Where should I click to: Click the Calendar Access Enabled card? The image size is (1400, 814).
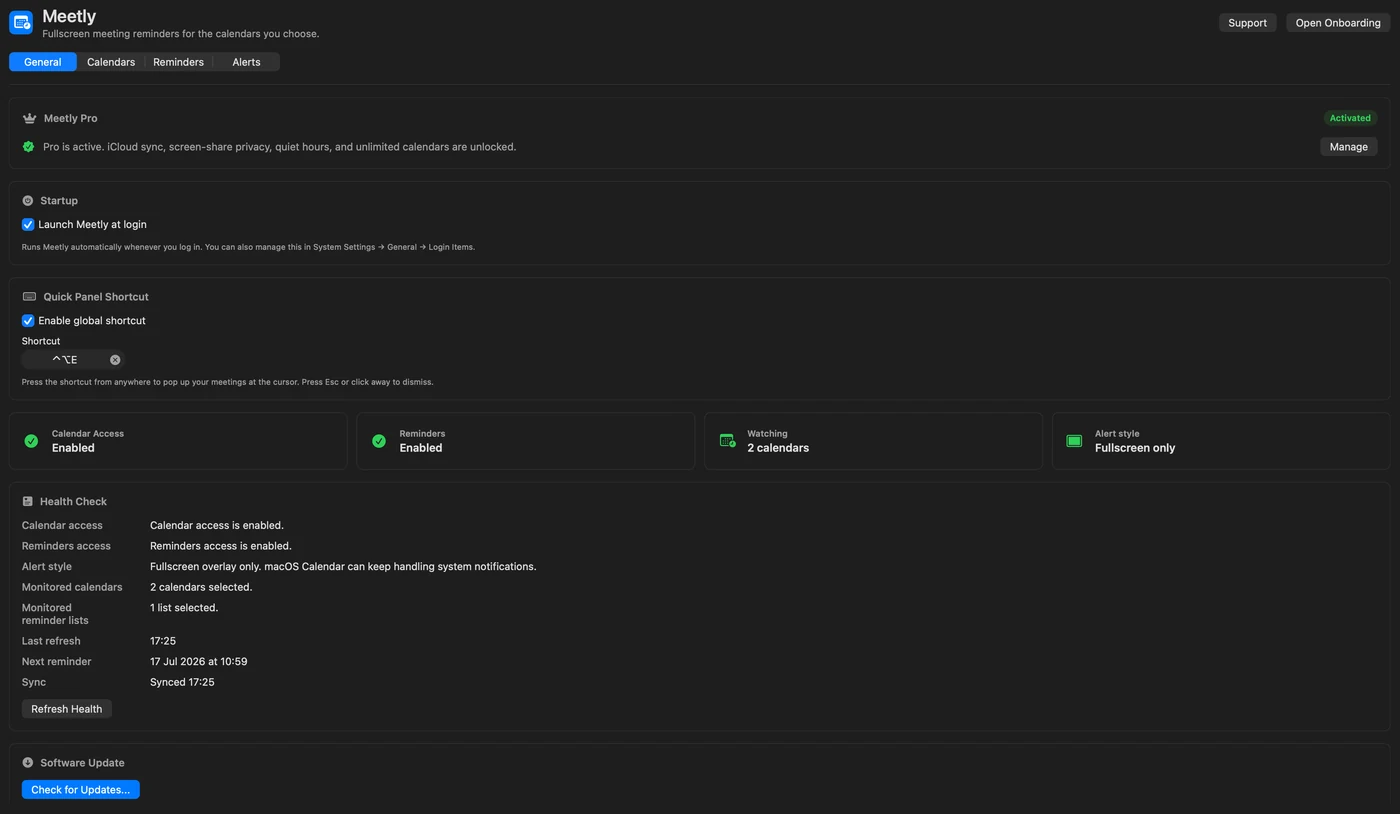click(178, 441)
